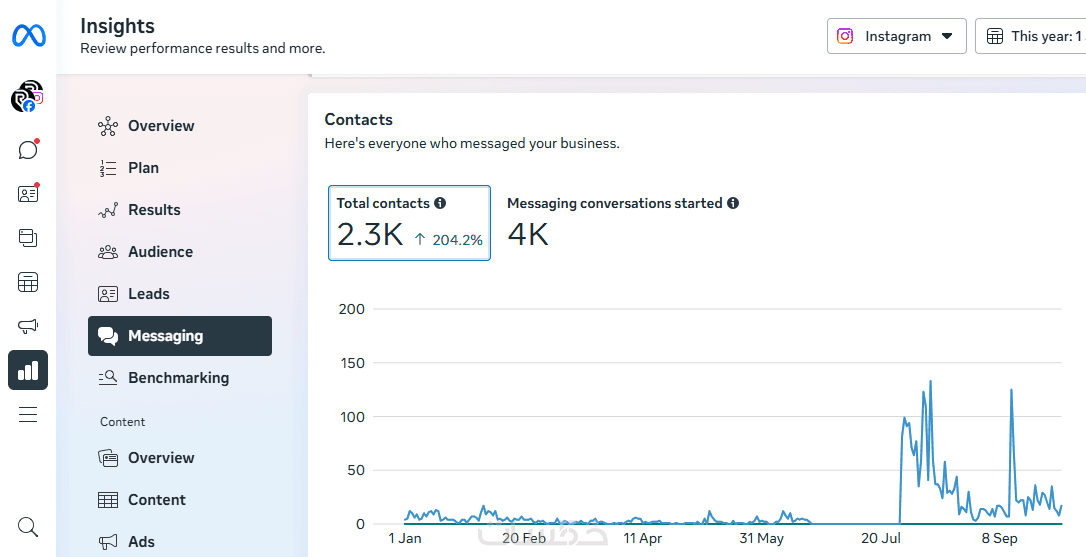Viewport: 1086px width, 557px height.
Task: Open the account profile avatar icon
Action: click(x=27, y=97)
